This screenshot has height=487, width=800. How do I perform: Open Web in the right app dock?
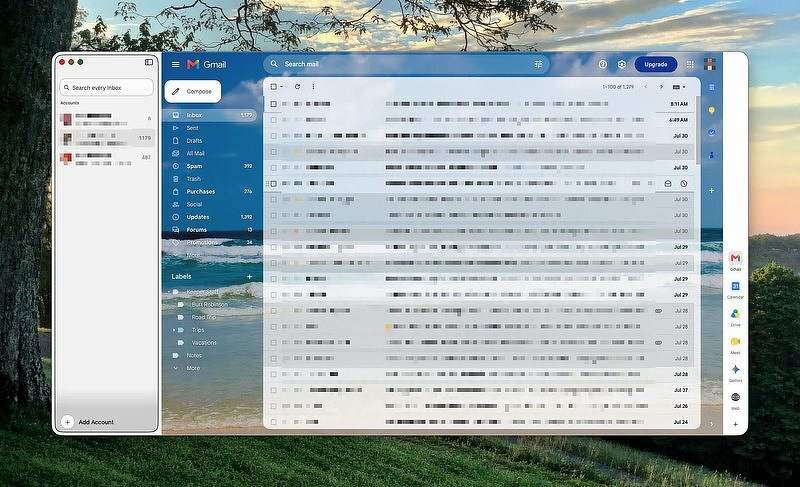coord(735,400)
